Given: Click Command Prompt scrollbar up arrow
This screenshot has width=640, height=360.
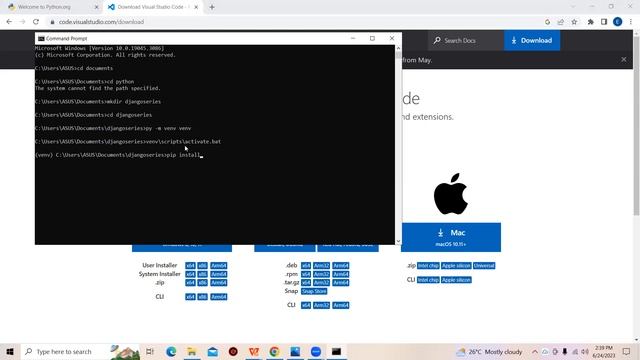Looking at the screenshot, I should point(398,48).
